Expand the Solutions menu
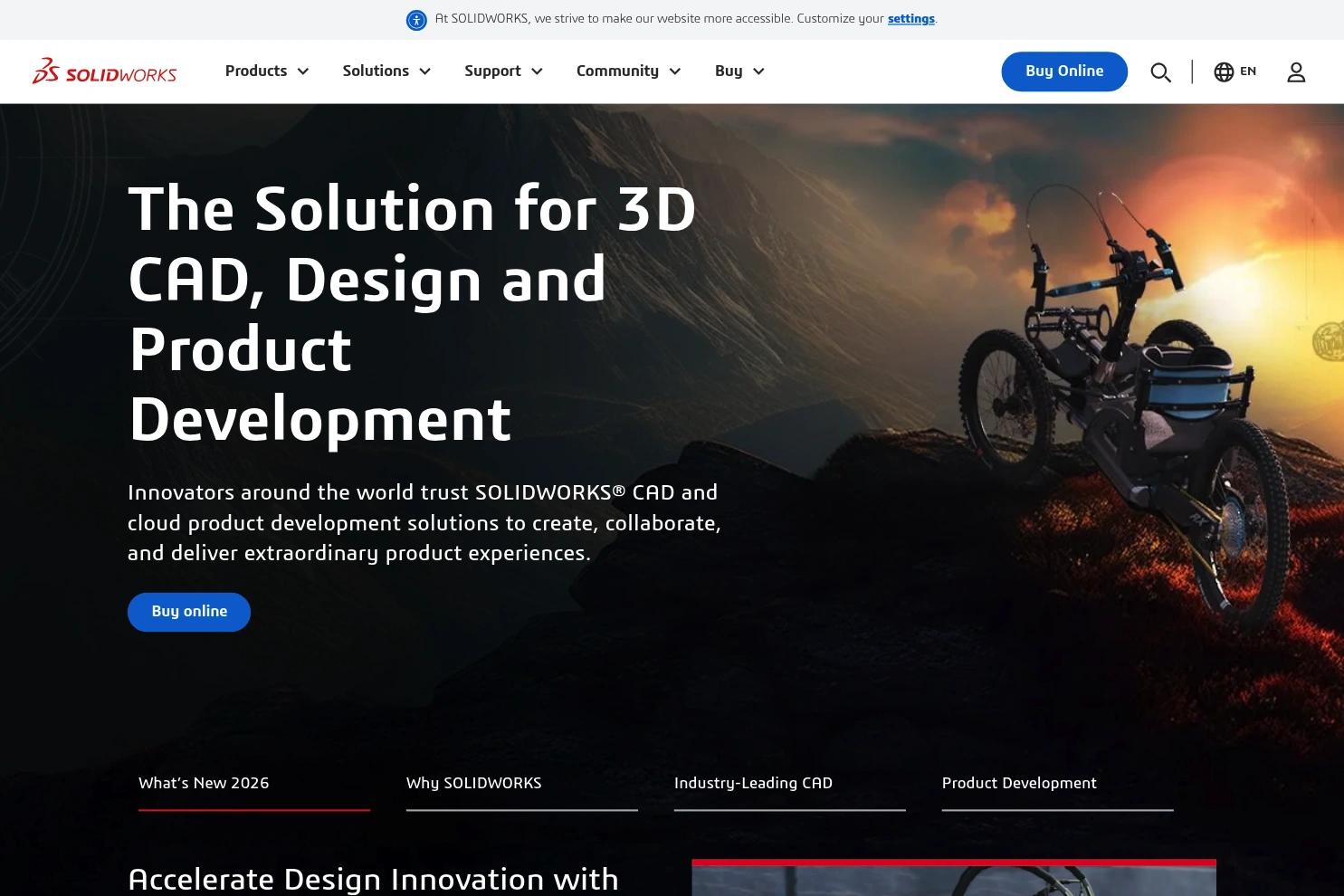 coord(386,71)
